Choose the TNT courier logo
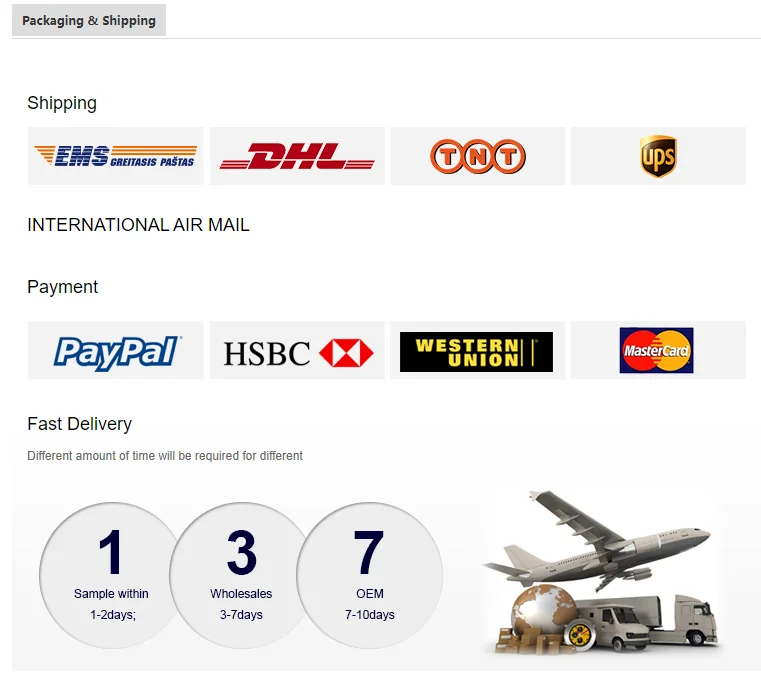The width and height of the screenshot is (761, 683). pos(478,156)
